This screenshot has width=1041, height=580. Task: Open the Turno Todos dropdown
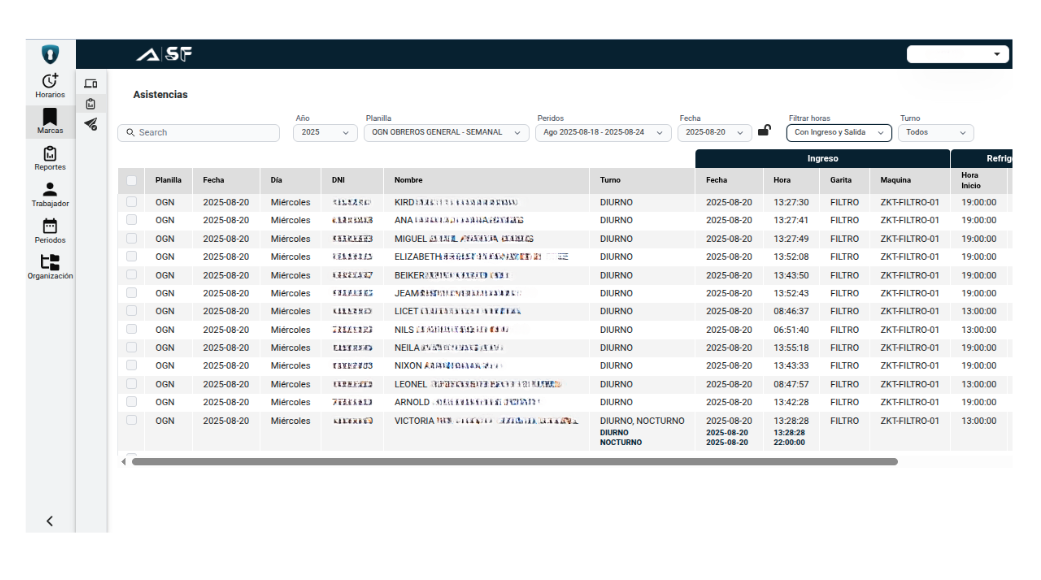click(935, 133)
